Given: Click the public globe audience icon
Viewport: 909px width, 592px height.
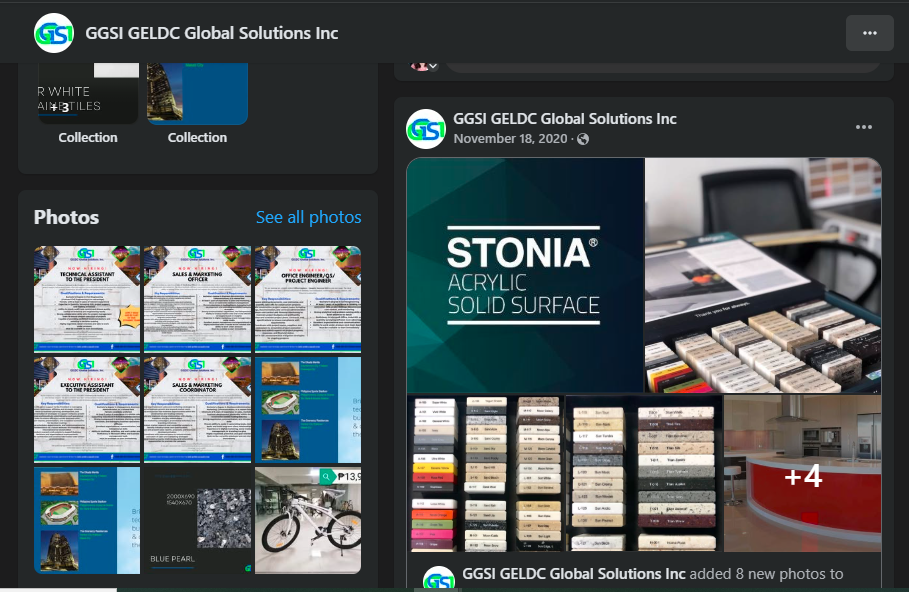Looking at the screenshot, I should [x=583, y=139].
